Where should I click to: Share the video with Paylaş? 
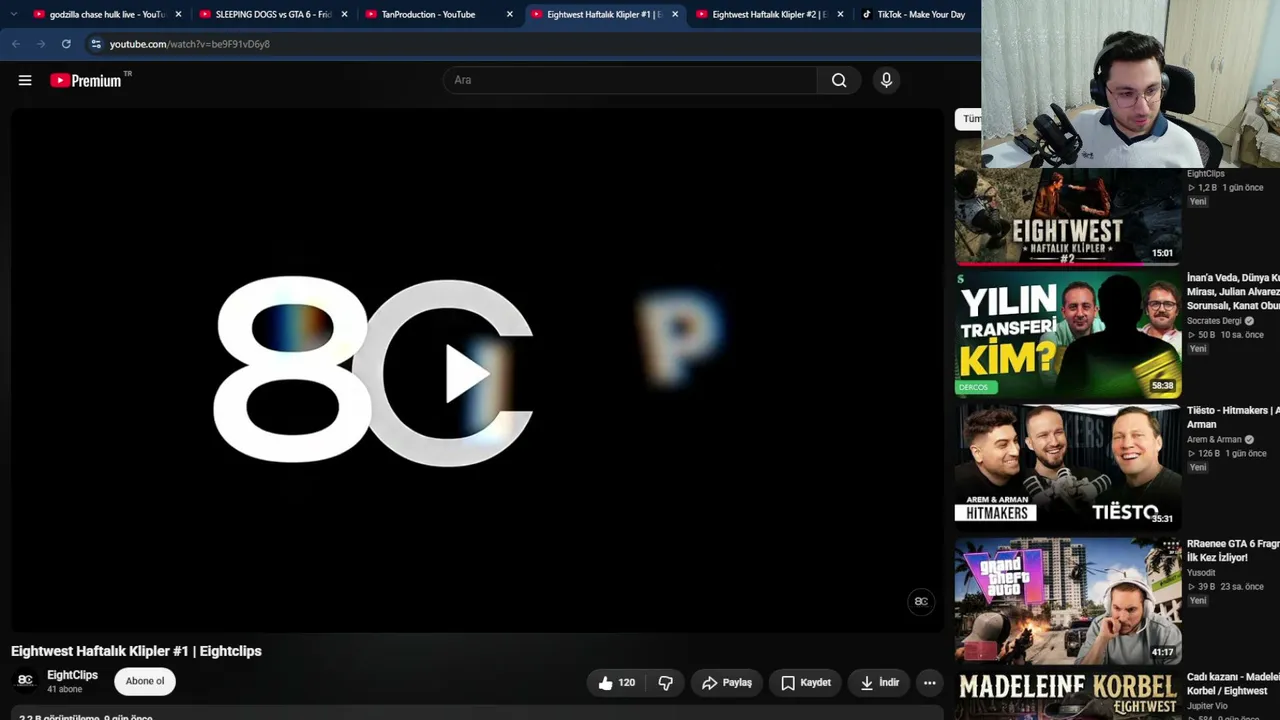727,683
